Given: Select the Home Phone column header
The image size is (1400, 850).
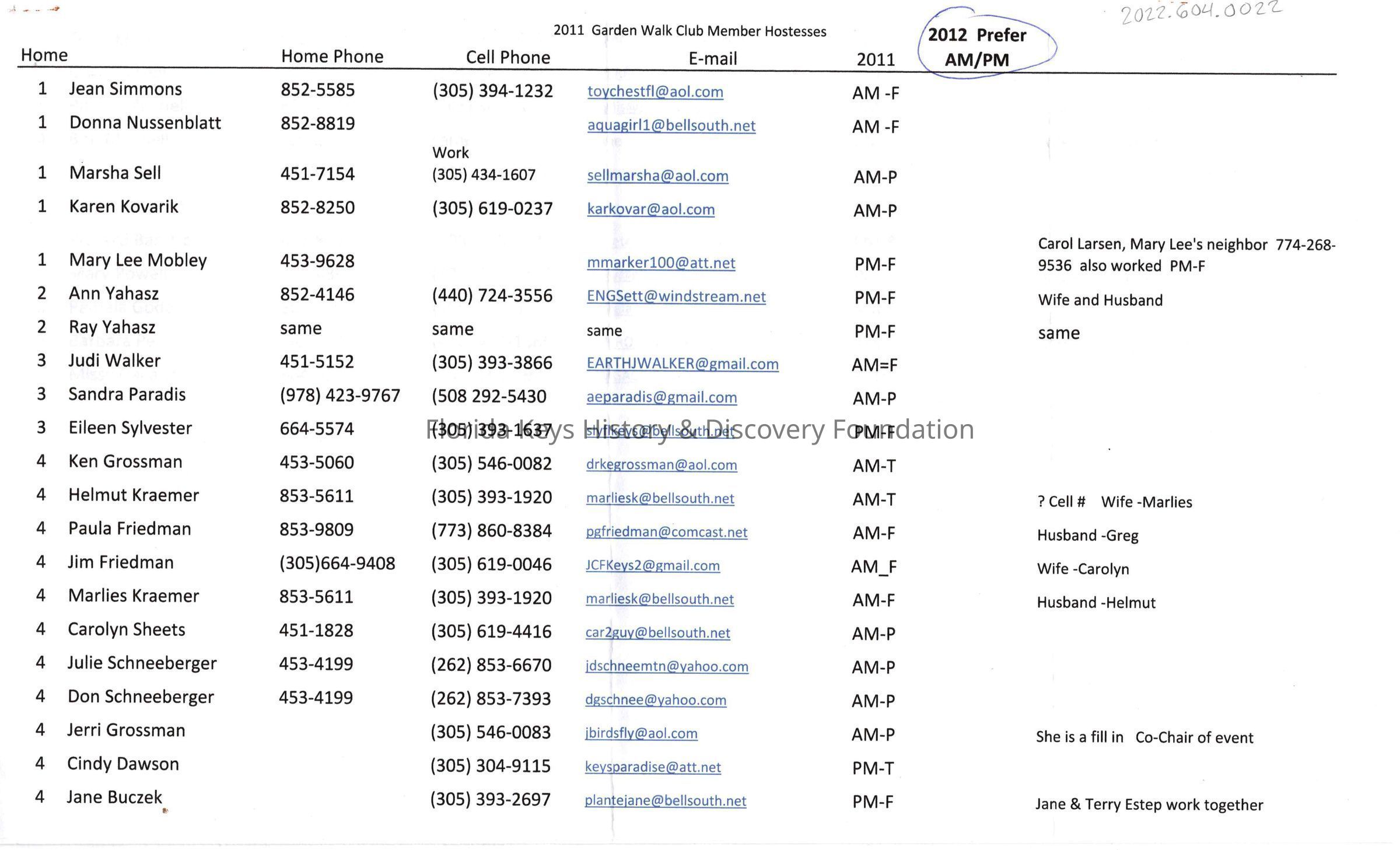Looking at the screenshot, I should (x=332, y=56).
